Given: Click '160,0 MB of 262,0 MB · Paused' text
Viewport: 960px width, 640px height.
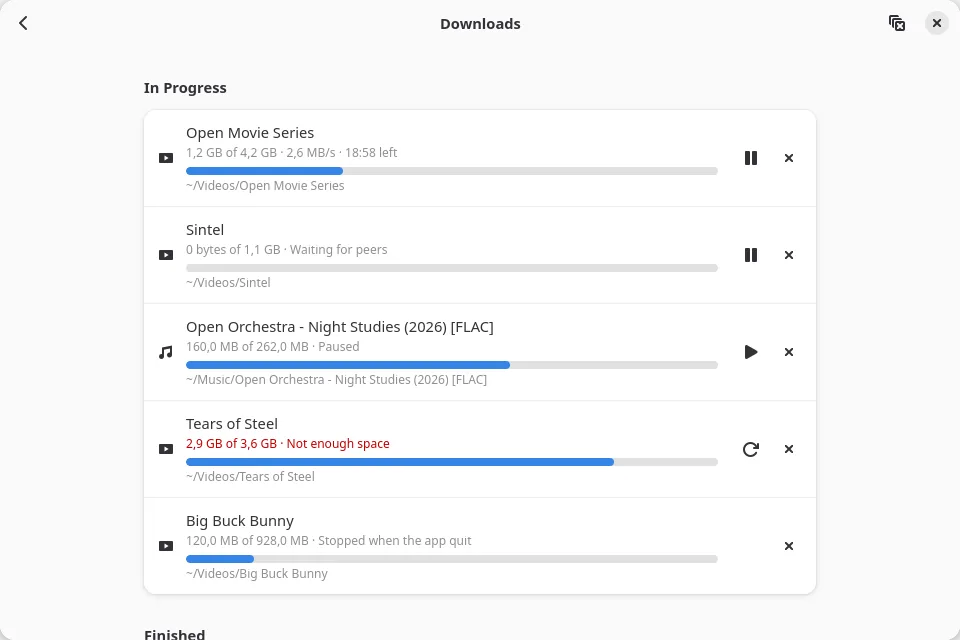Looking at the screenshot, I should coord(272,347).
